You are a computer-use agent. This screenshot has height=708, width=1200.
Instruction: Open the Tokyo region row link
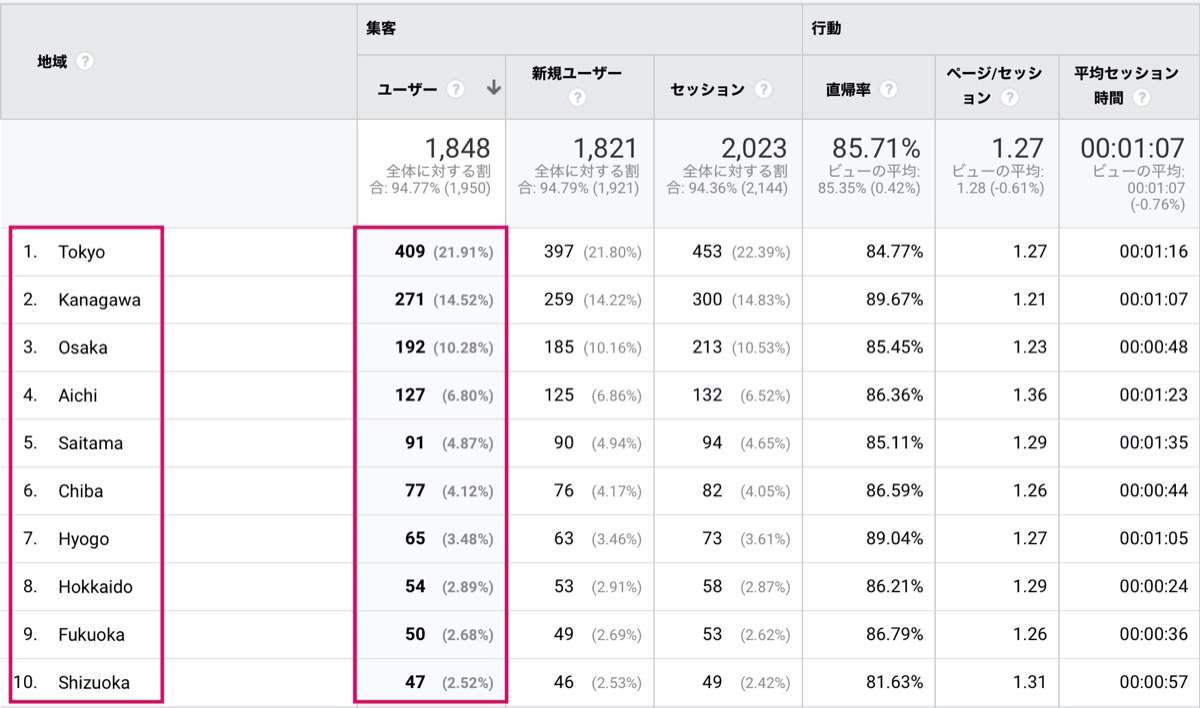tap(81, 252)
